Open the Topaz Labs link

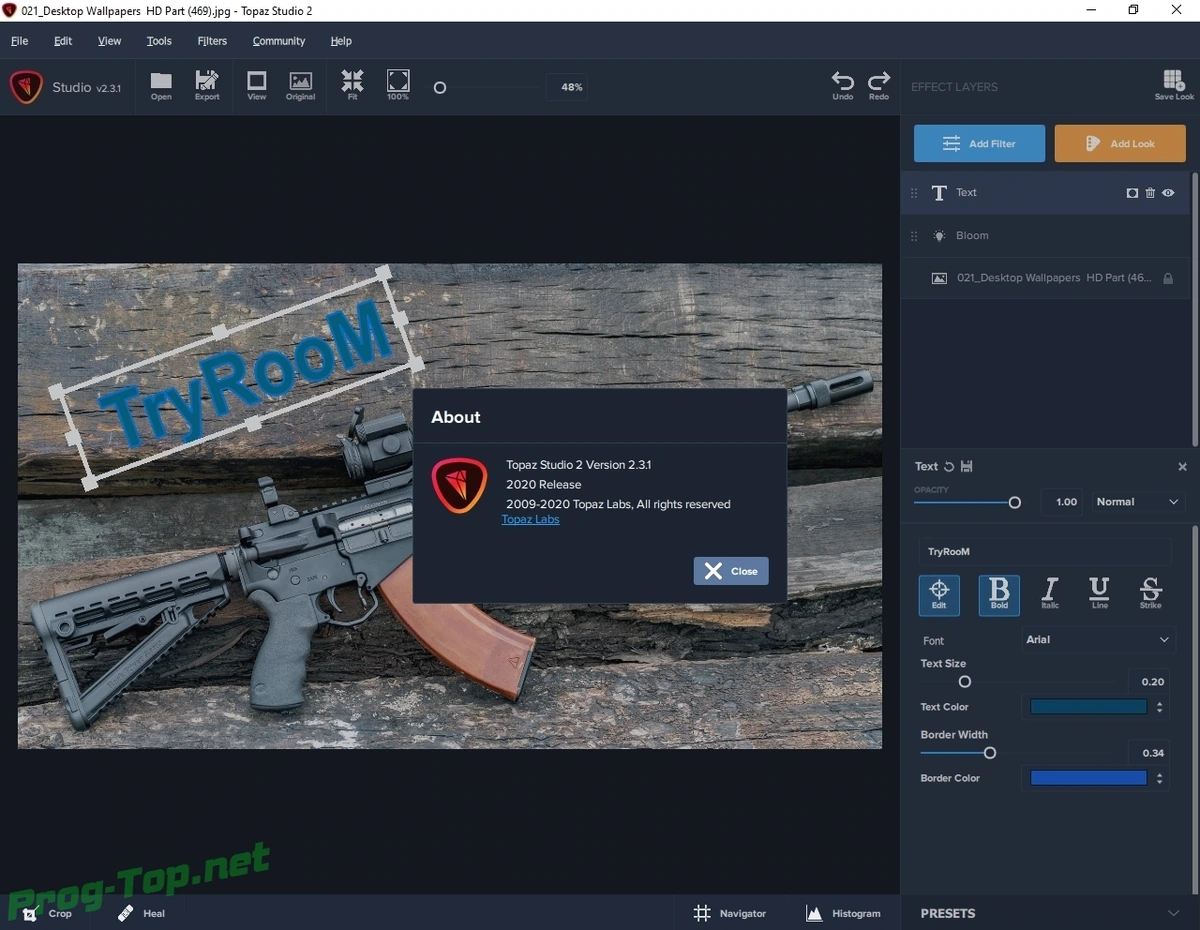(530, 520)
